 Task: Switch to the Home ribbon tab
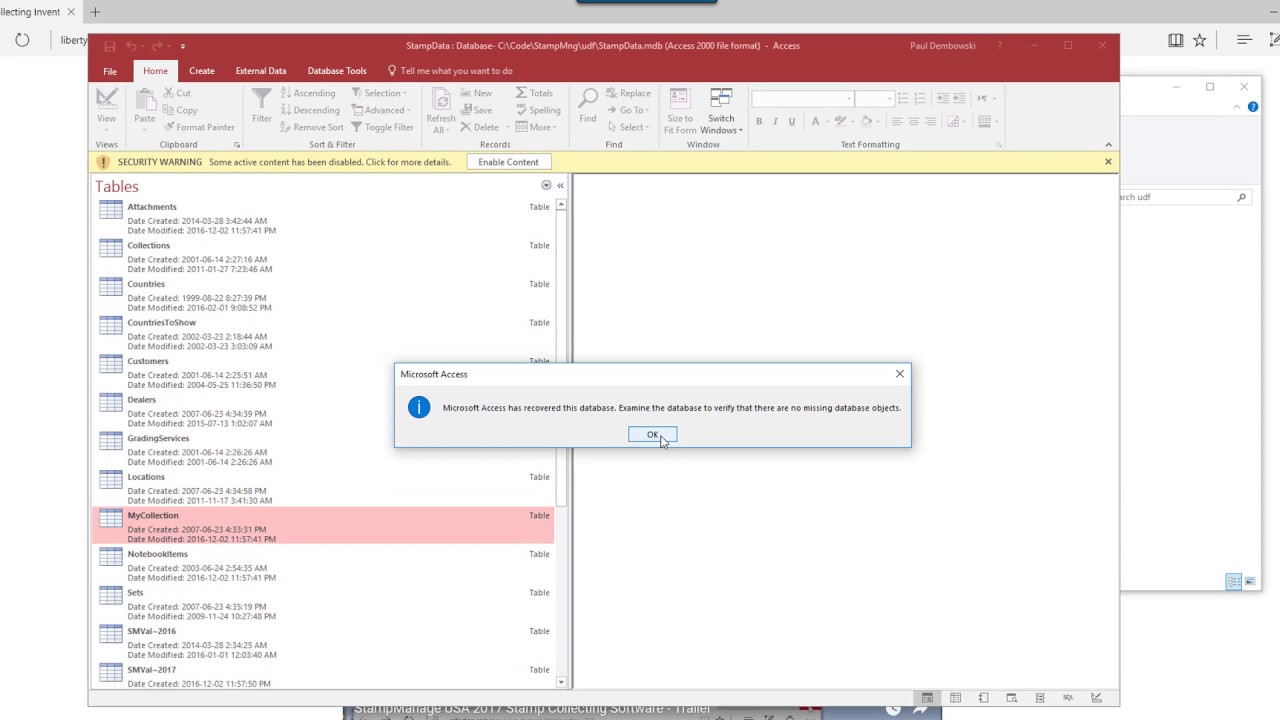click(155, 71)
